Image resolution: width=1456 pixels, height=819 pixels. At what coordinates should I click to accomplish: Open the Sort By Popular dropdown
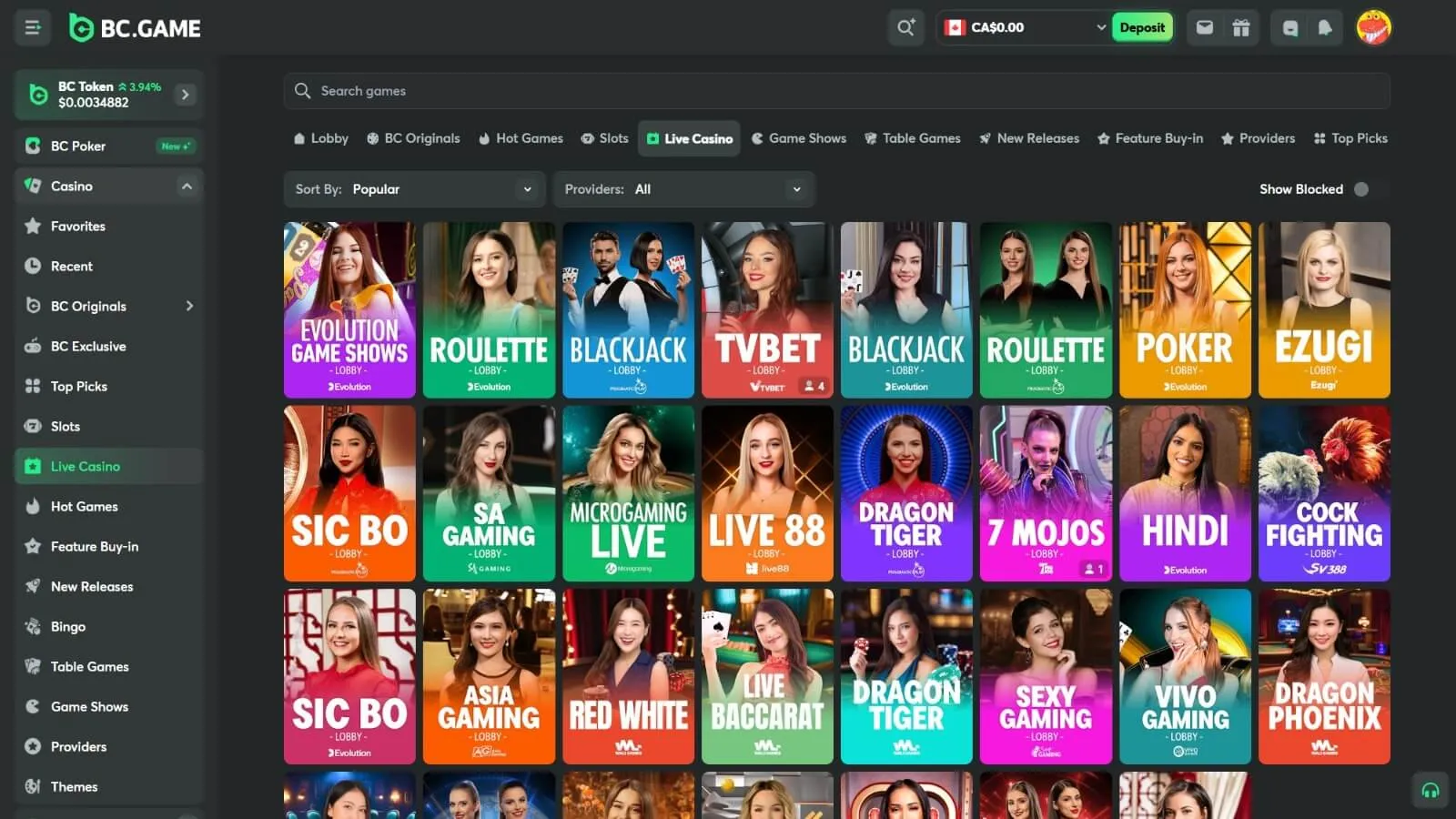(x=414, y=189)
